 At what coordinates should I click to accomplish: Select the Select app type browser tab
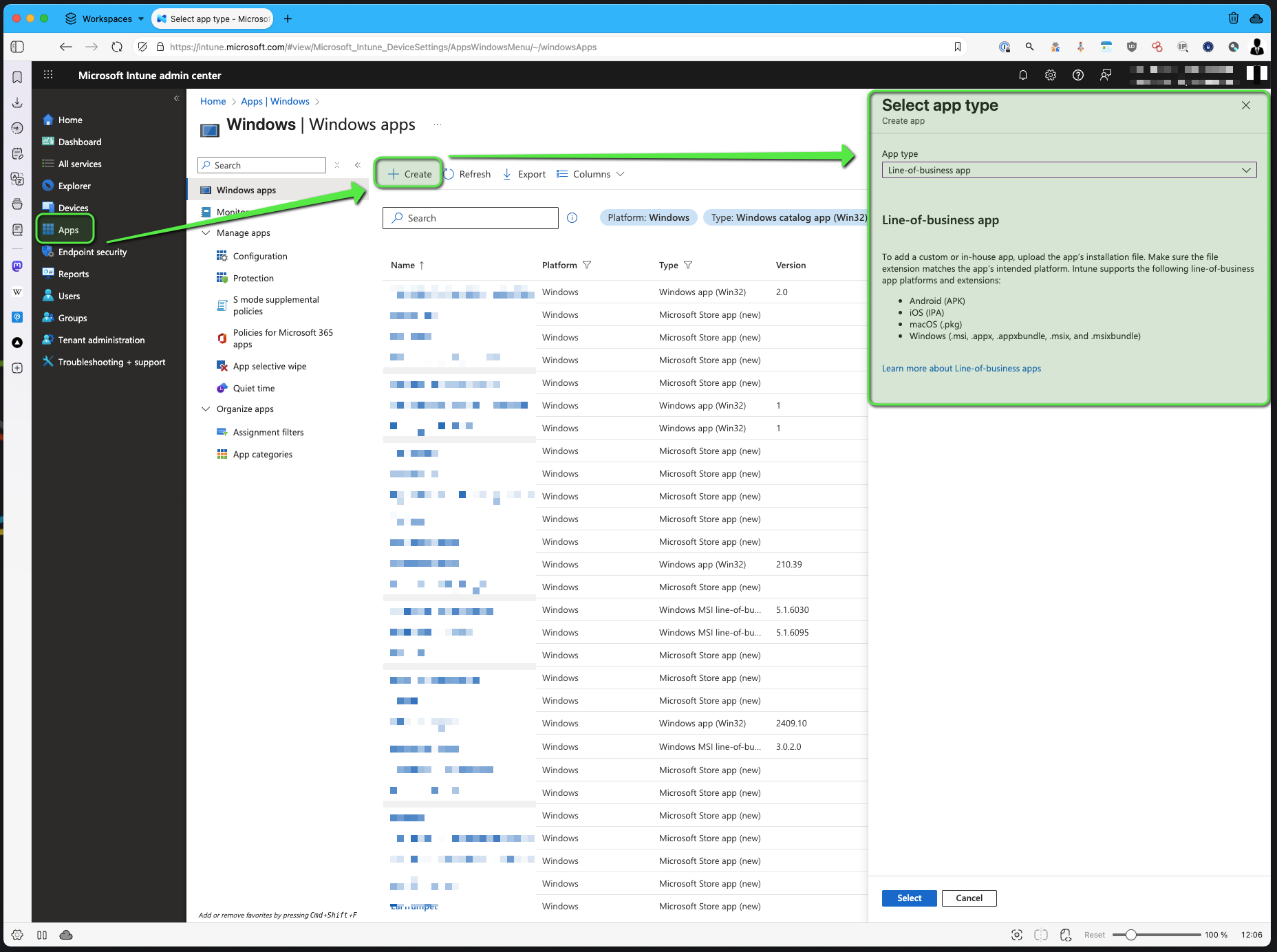coord(213,19)
